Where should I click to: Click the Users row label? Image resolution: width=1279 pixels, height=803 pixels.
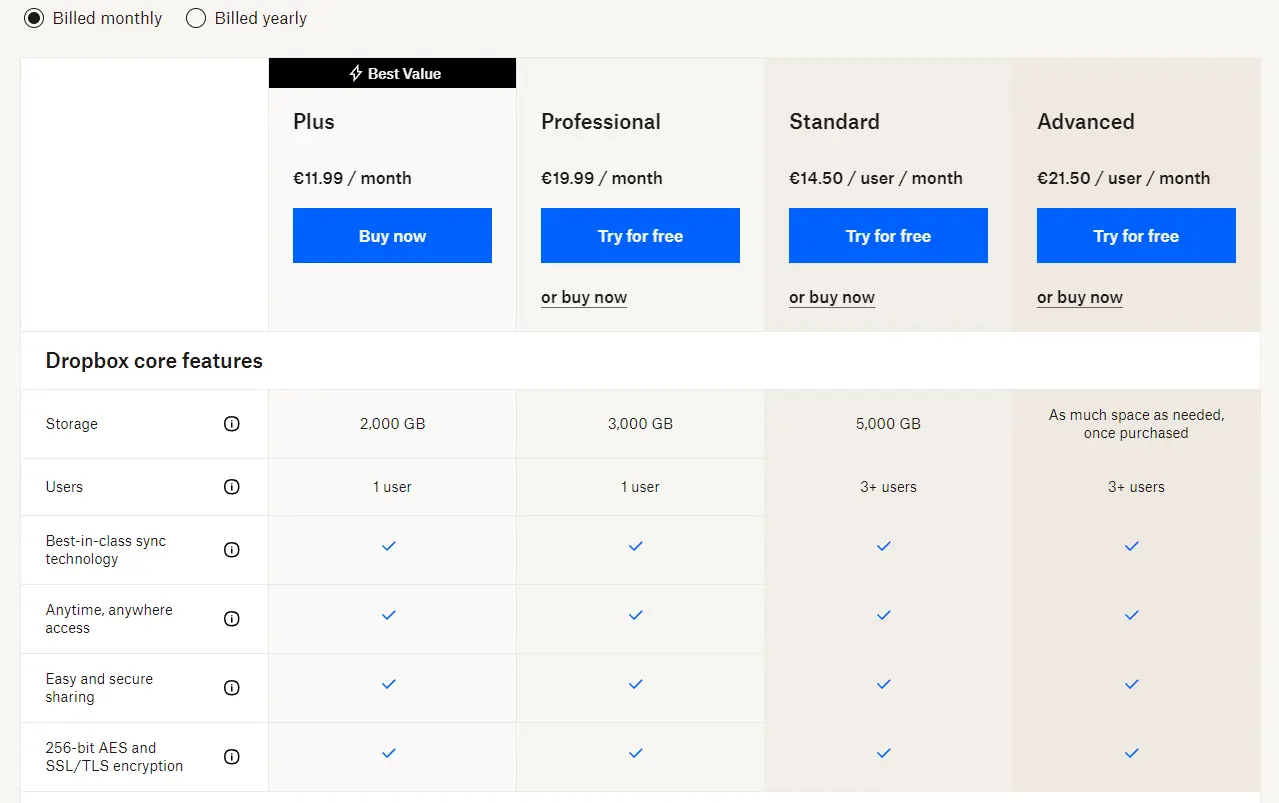(x=64, y=487)
